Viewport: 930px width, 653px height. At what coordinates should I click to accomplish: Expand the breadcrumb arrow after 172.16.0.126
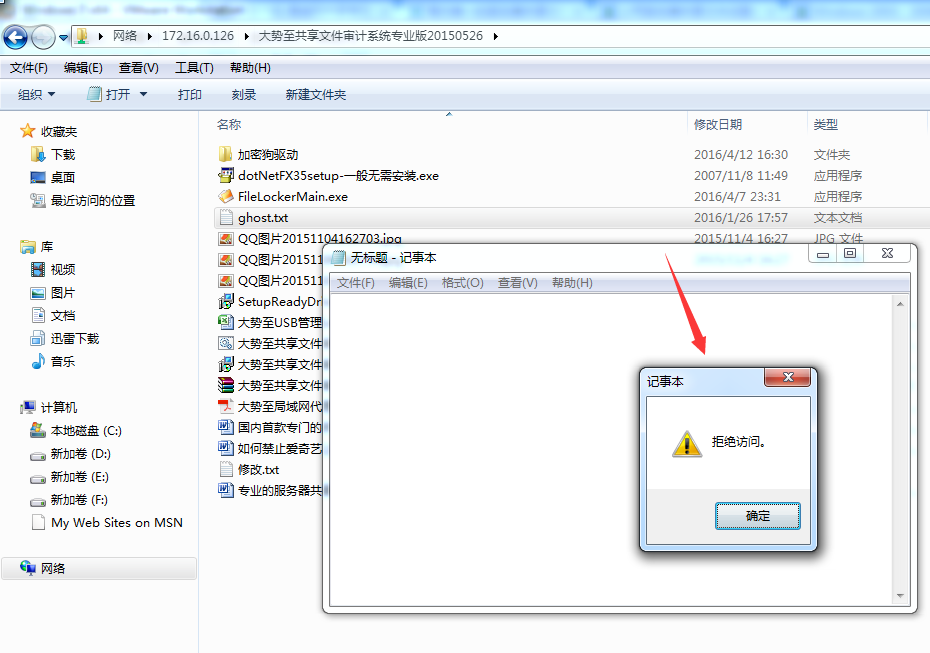(x=247, y=36)
